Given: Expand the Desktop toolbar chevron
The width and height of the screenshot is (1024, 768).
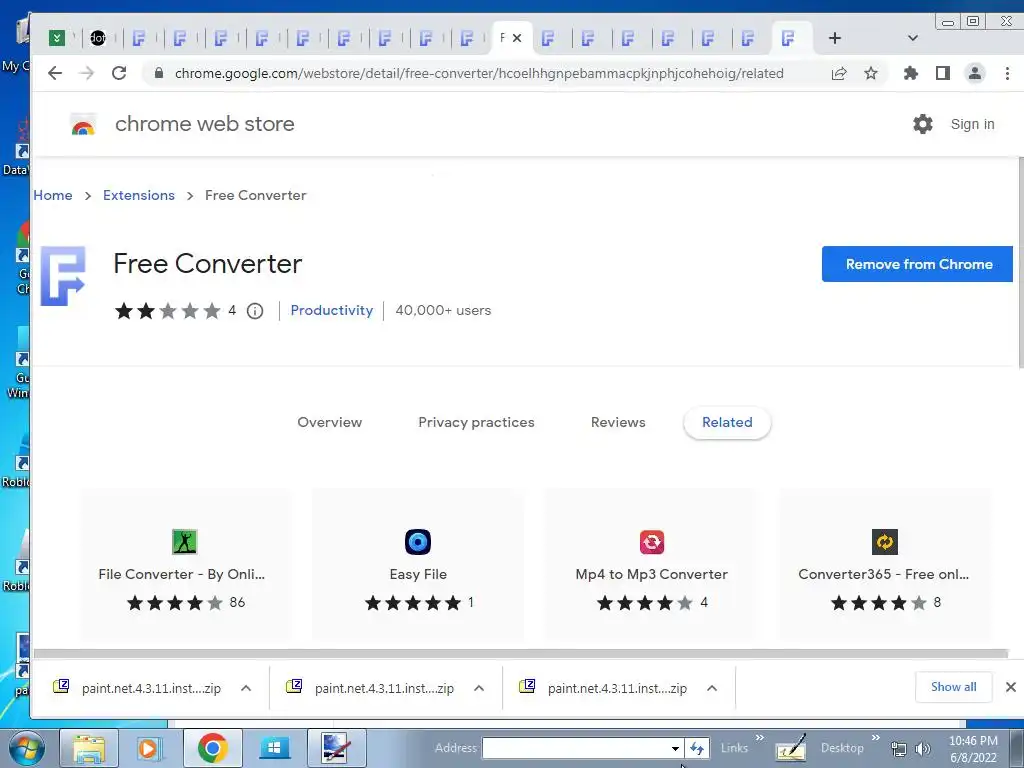Looking at the screenshot, I should 875,738.
